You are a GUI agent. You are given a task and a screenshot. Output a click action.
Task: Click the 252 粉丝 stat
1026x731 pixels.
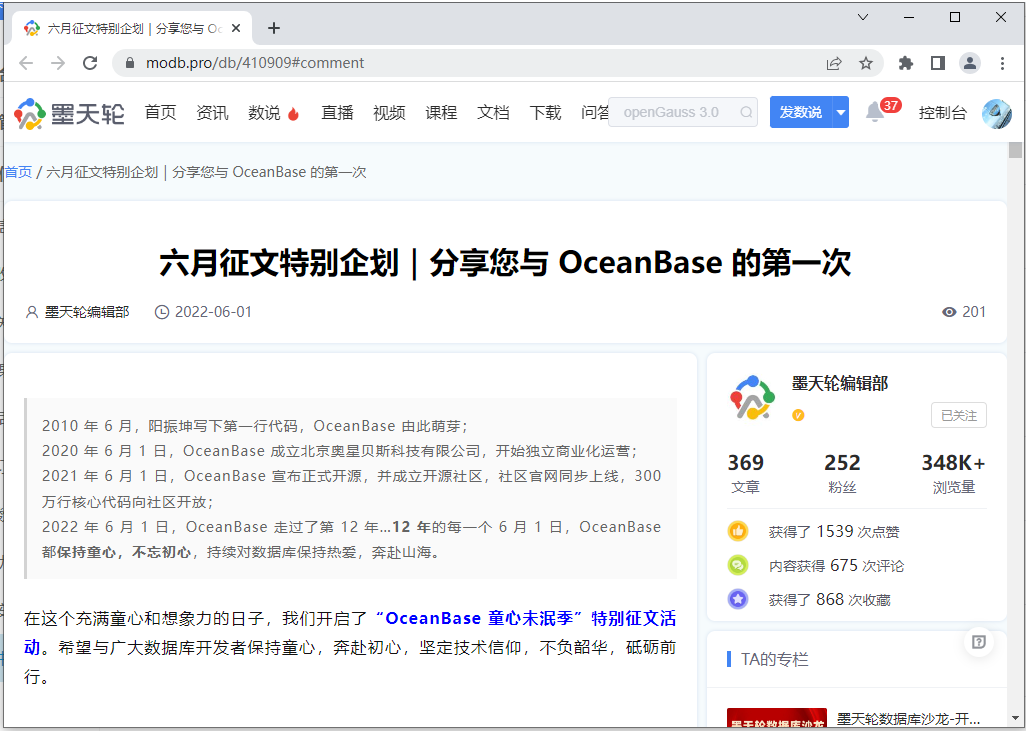pos(842,473)
